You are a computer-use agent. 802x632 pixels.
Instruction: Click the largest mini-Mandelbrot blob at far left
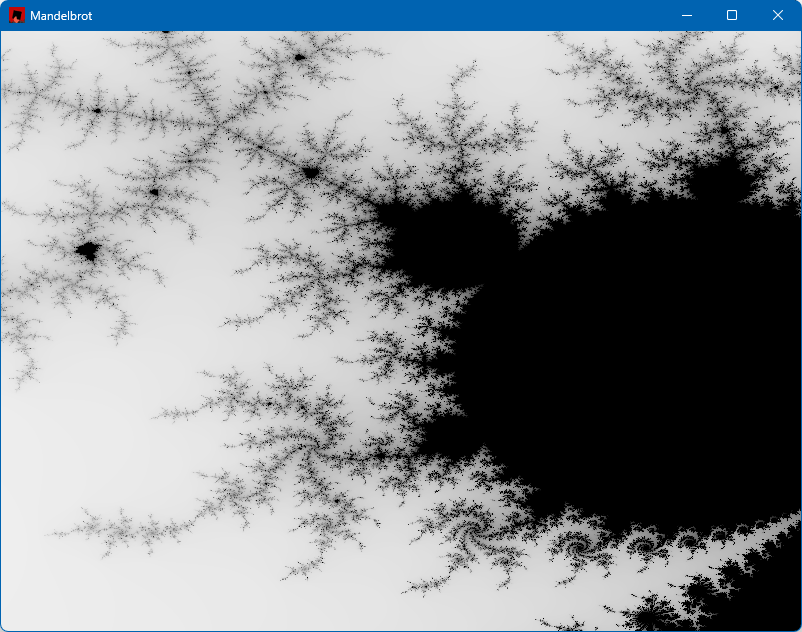tap(87, 251)
